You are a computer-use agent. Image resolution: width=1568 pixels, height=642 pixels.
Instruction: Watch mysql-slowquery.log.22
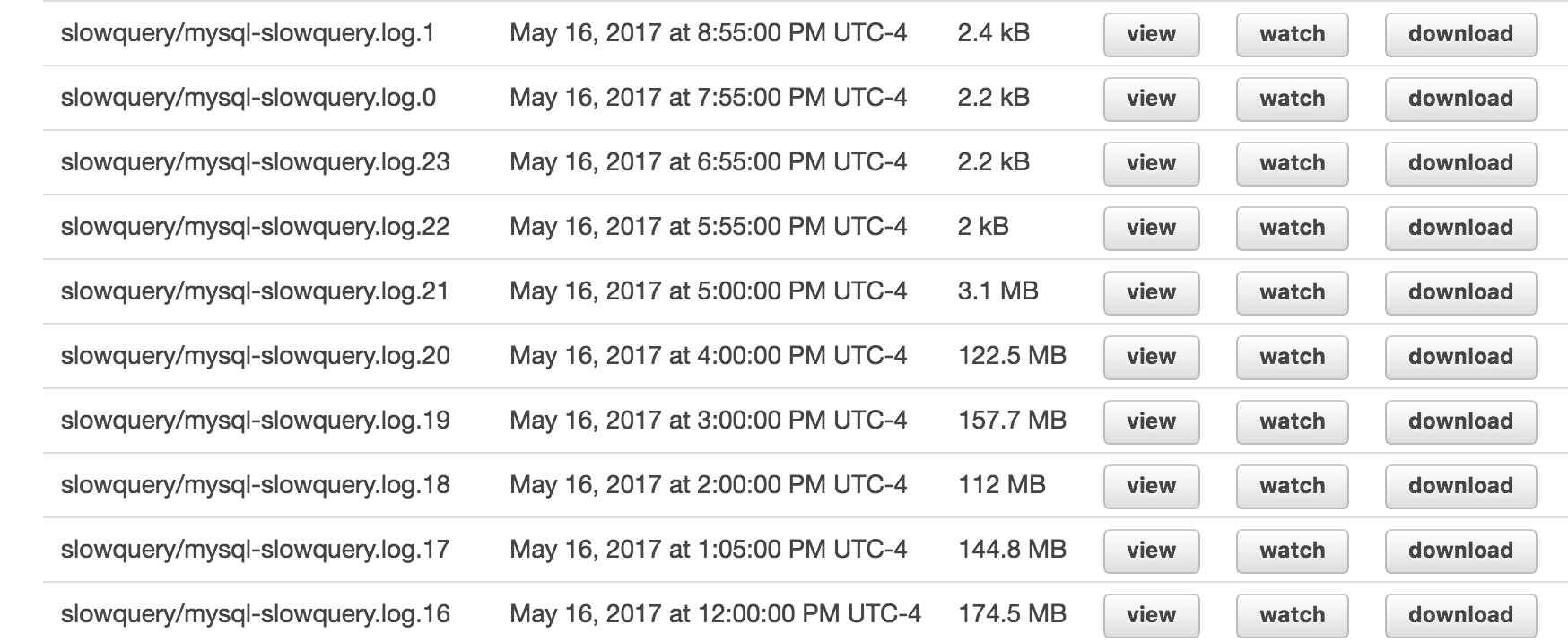click(x=1292, y=228)
